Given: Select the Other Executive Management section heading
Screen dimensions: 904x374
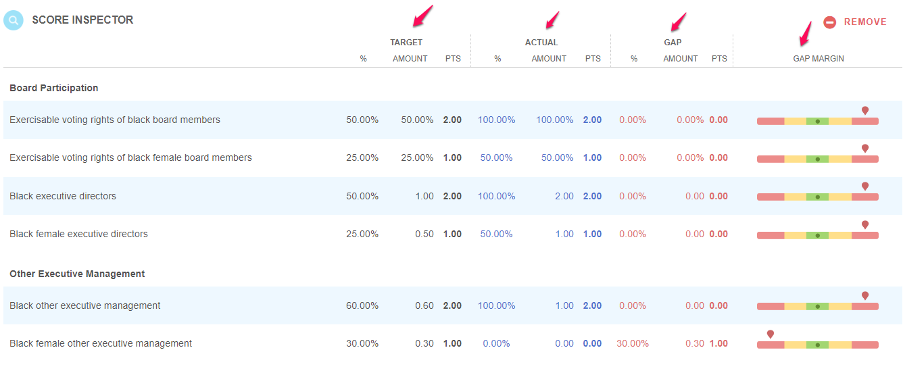Looking at the screenshot, I should 77,274.
